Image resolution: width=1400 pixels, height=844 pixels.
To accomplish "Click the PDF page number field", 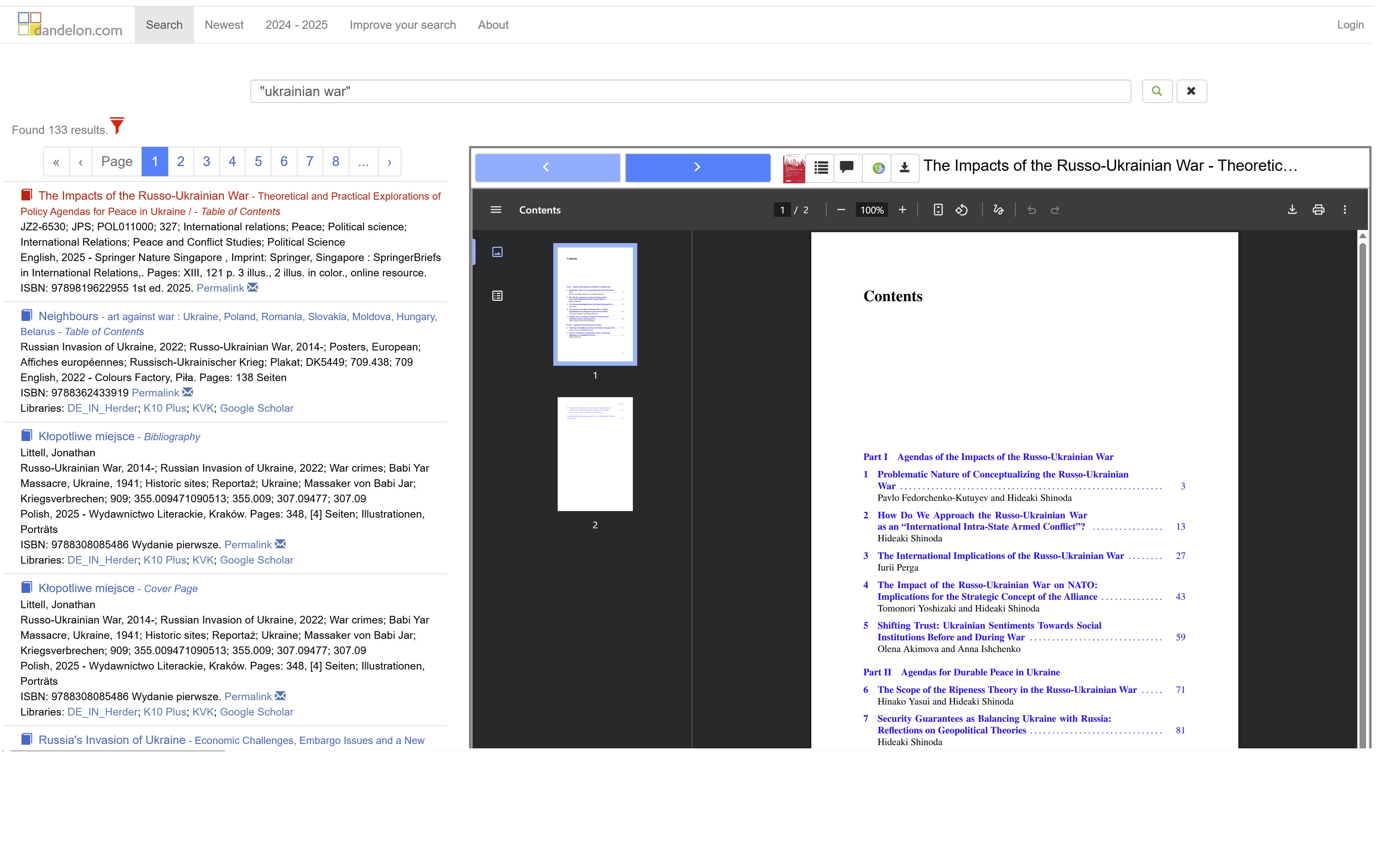I will tap(782, 210).
